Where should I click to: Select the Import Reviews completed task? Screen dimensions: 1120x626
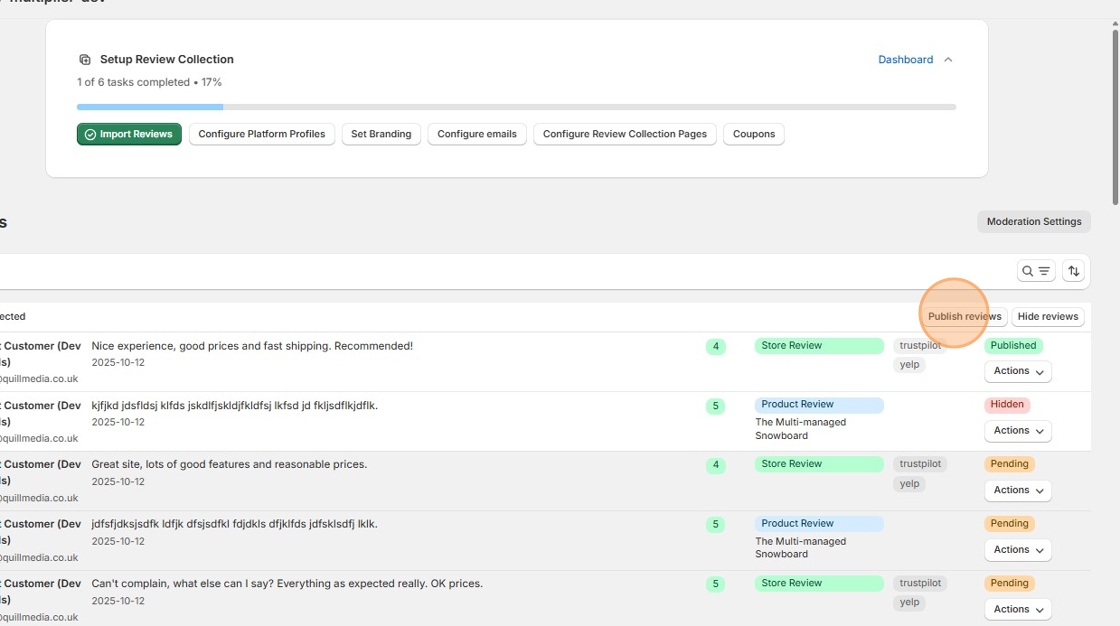tap(129, 134)
